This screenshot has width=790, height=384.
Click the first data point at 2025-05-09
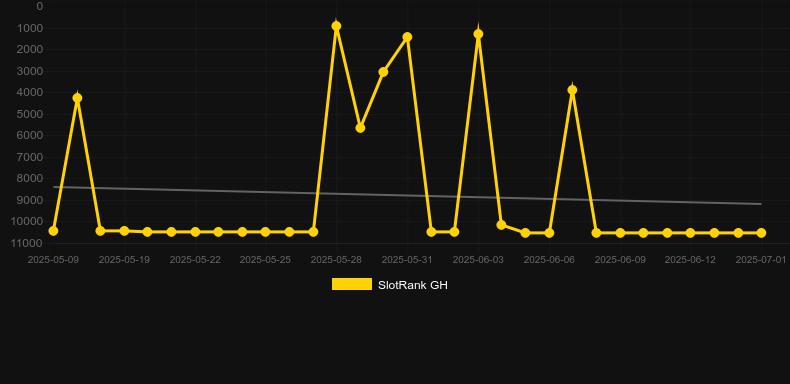[53, 231]
